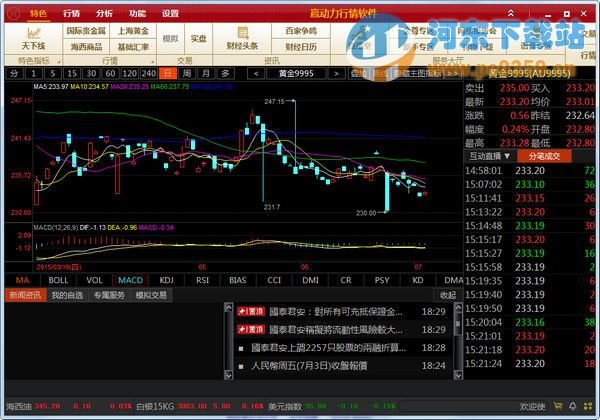Select the 60-minute period
Image resolution: width=600 pixels, height=420 pixels.
click(110, 73)
